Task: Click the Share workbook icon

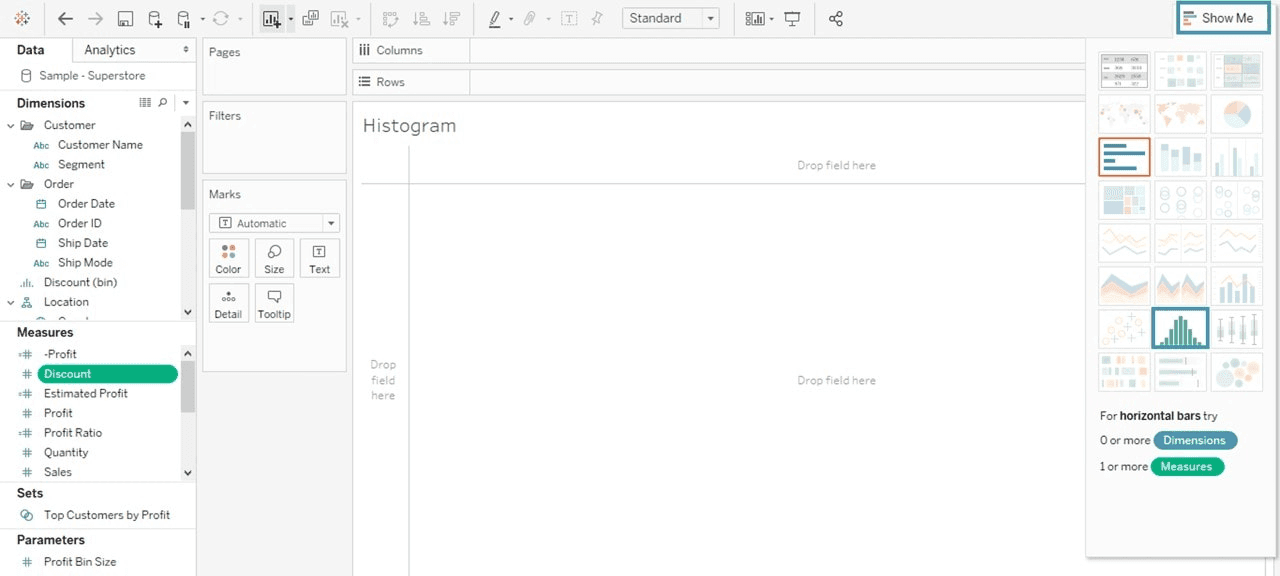Action: (836, 19)
